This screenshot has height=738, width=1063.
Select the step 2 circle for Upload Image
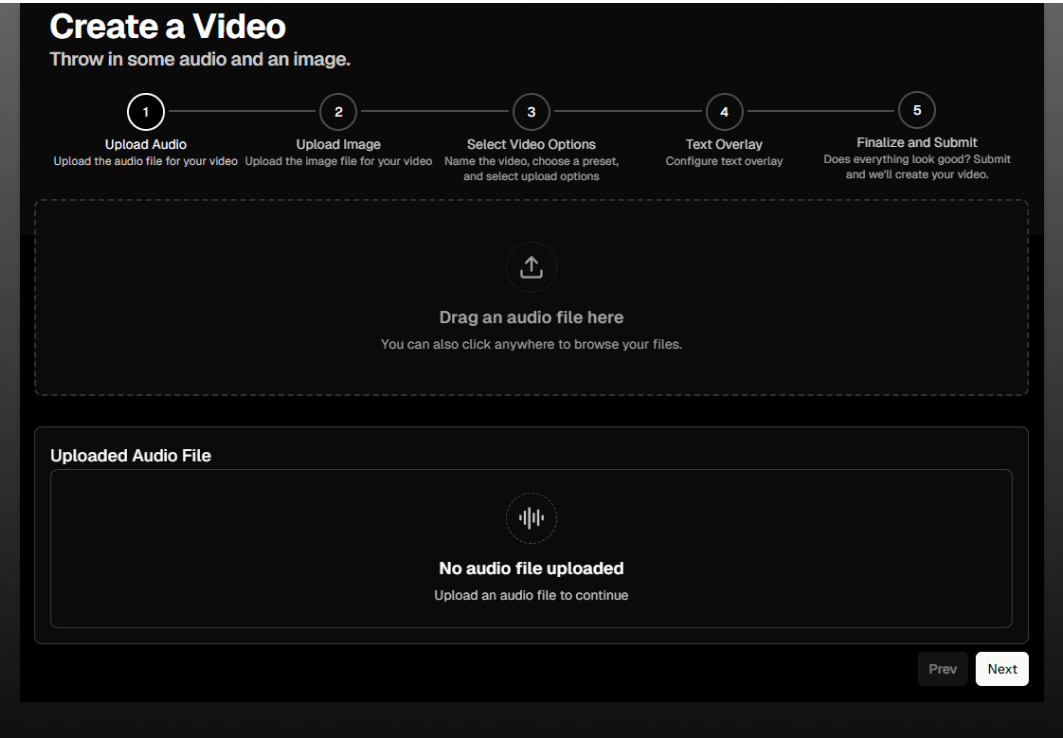click(338, 112)
